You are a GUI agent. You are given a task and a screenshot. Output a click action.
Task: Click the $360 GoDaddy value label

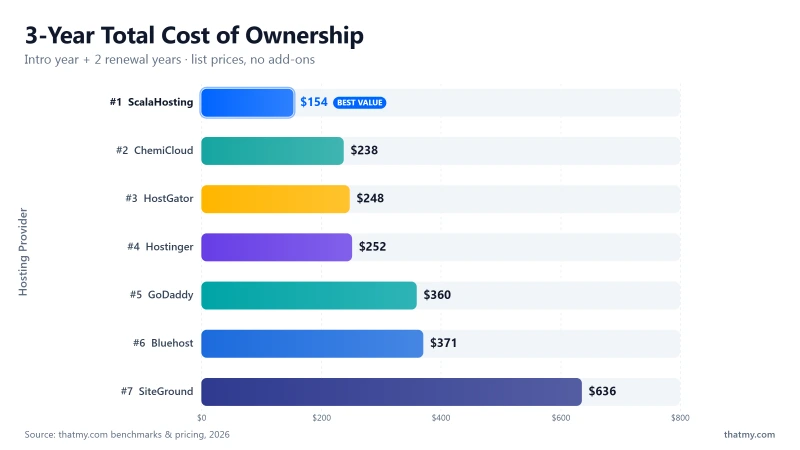437,295
